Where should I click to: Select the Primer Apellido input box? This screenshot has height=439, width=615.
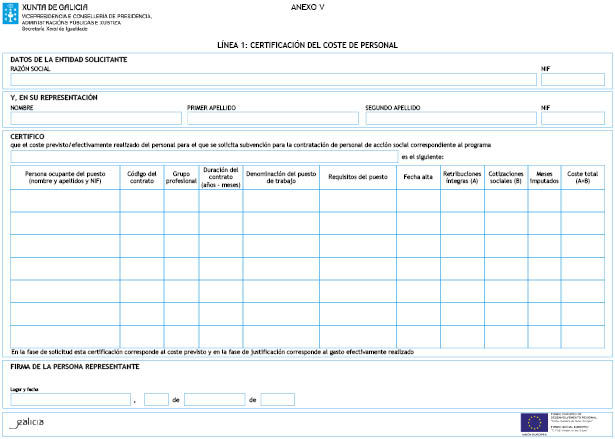coord(273,118)
